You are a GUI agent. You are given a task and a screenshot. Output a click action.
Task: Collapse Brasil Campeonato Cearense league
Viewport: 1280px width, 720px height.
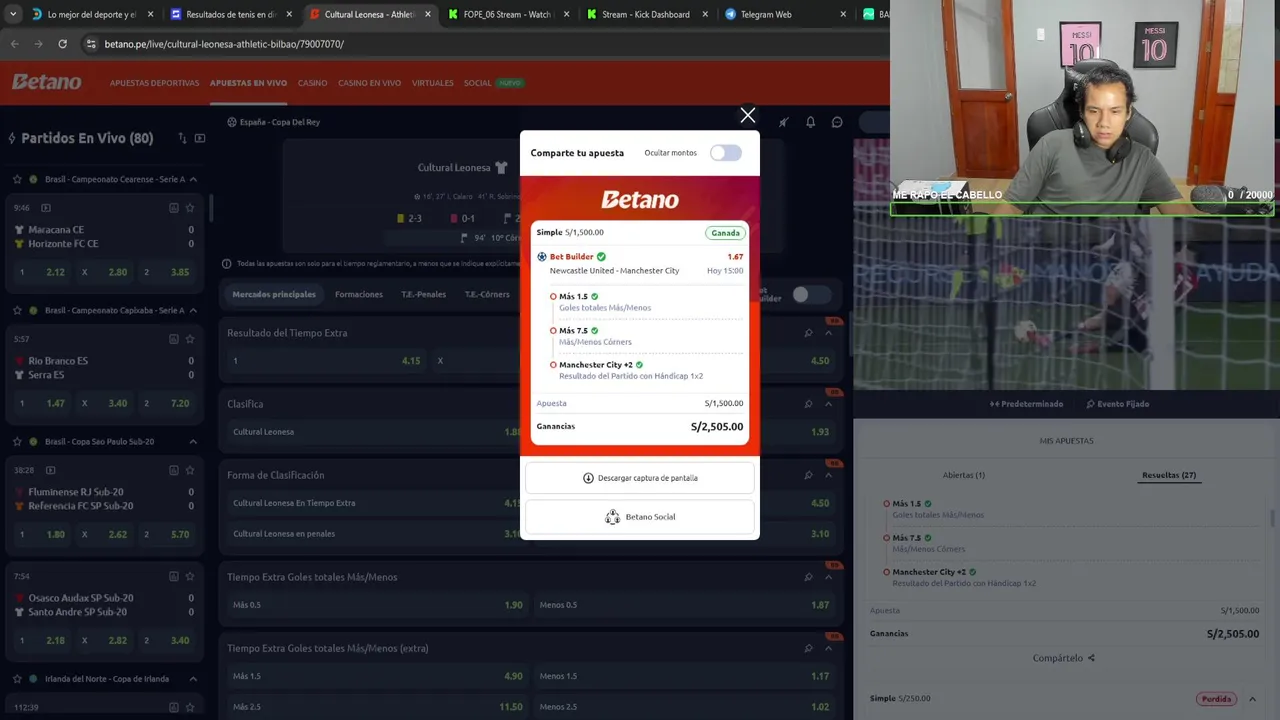[193, 179]
